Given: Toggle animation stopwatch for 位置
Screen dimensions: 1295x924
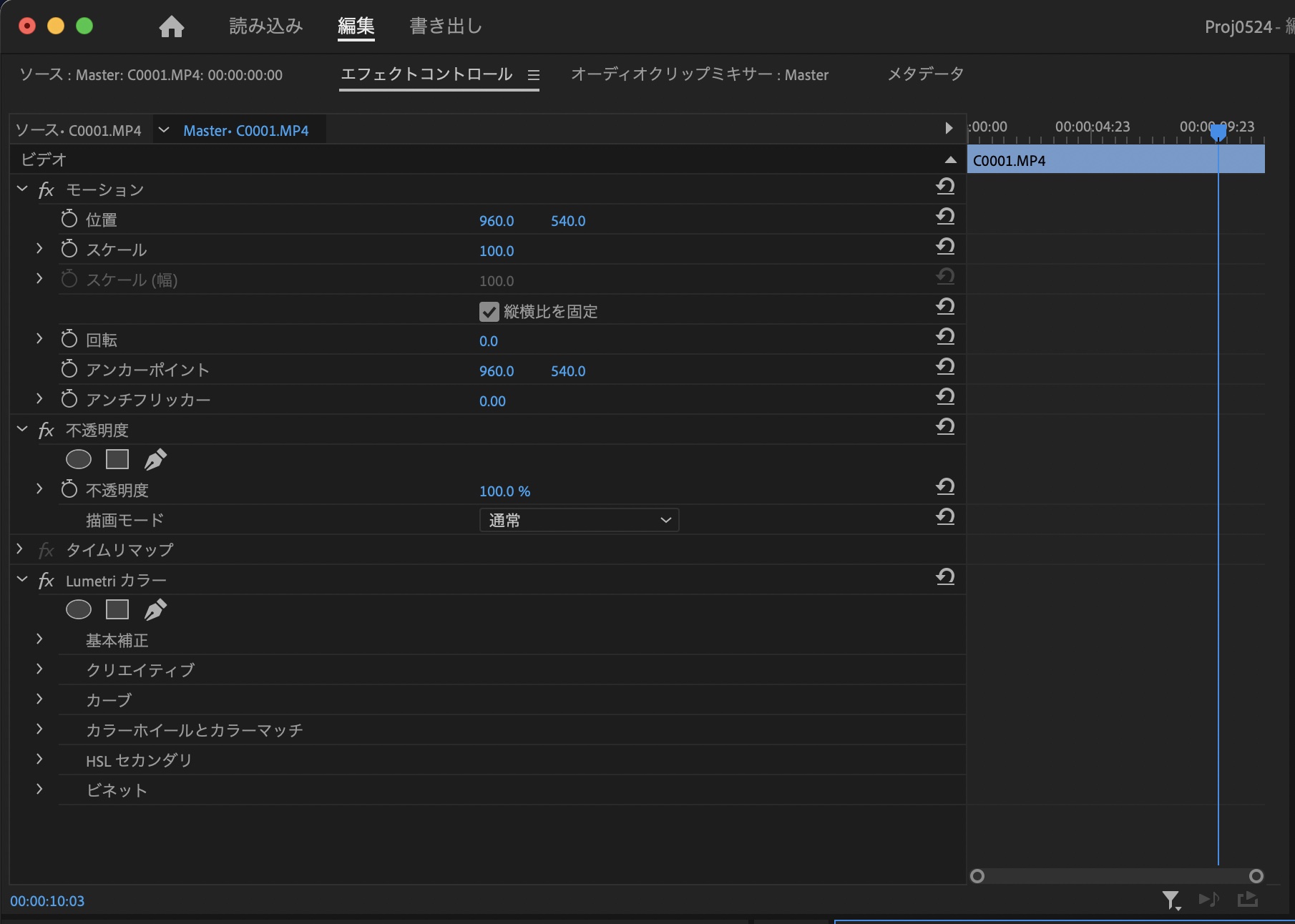Looking at the screenshot, I should coord(69,219).
